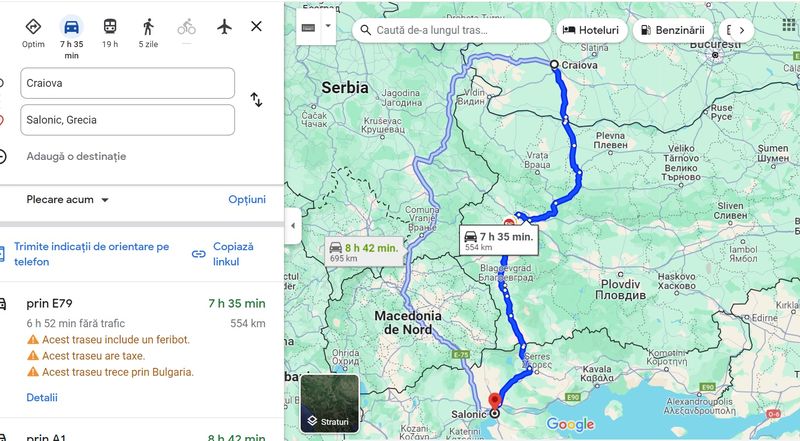Select the Optim best travel mode icon

coord(33,27)
